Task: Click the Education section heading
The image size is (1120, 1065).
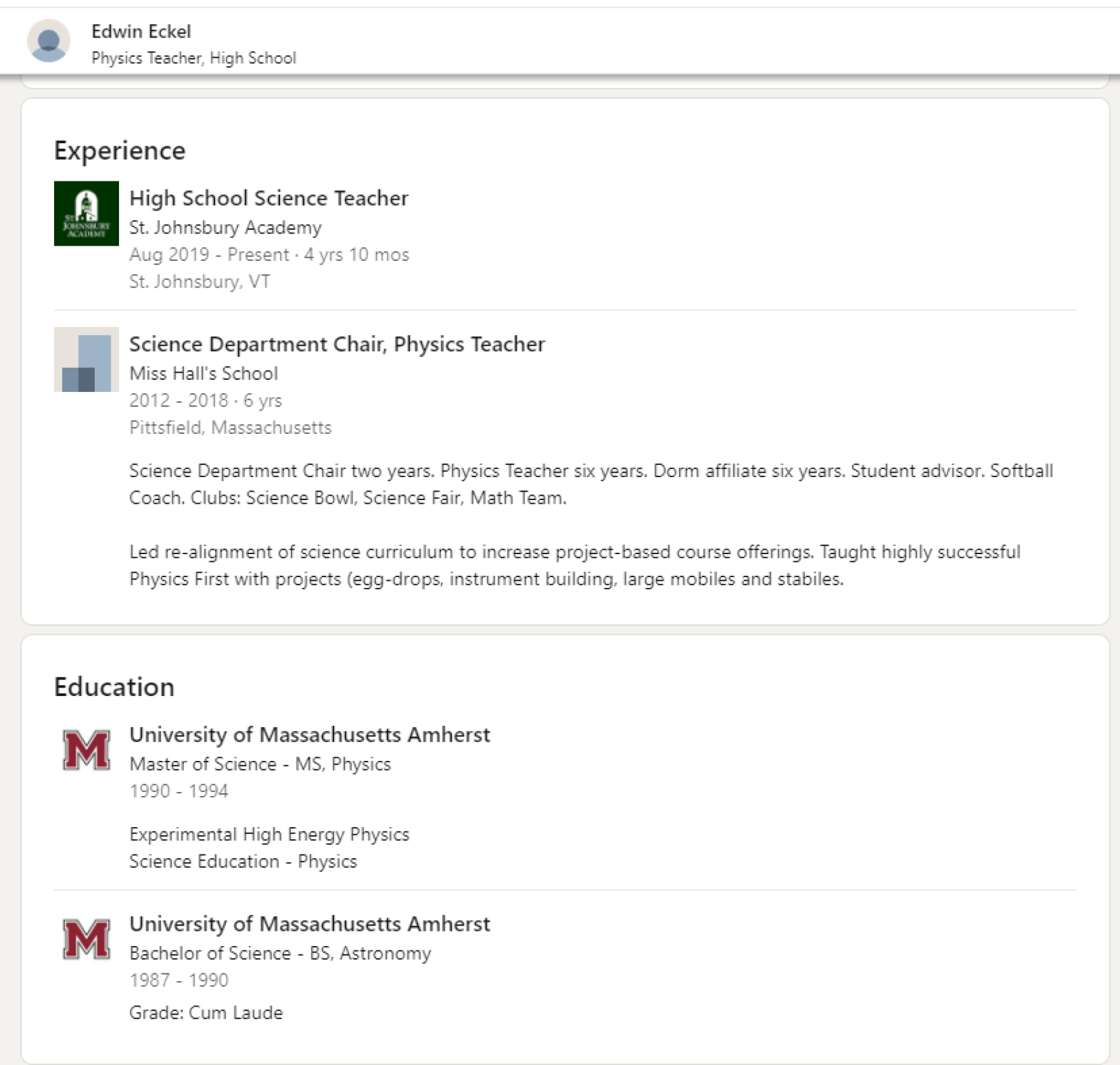Action: pyautogui.click(x=114, y=687)
